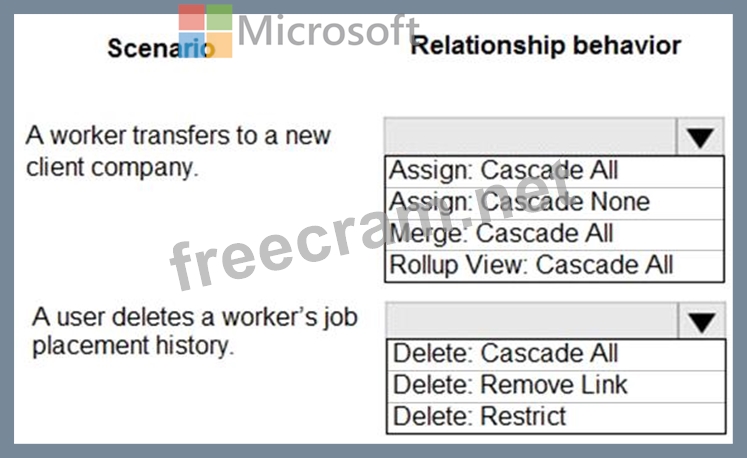
Task: Click the worker transfers scenario text
Action: [178, 150]
